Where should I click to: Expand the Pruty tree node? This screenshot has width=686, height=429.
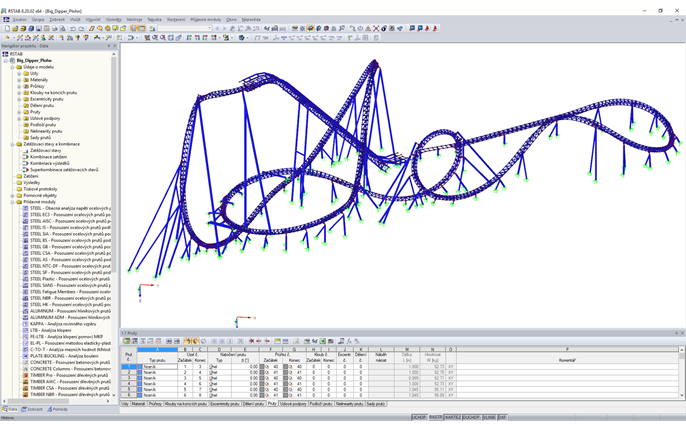click(19, 112)
